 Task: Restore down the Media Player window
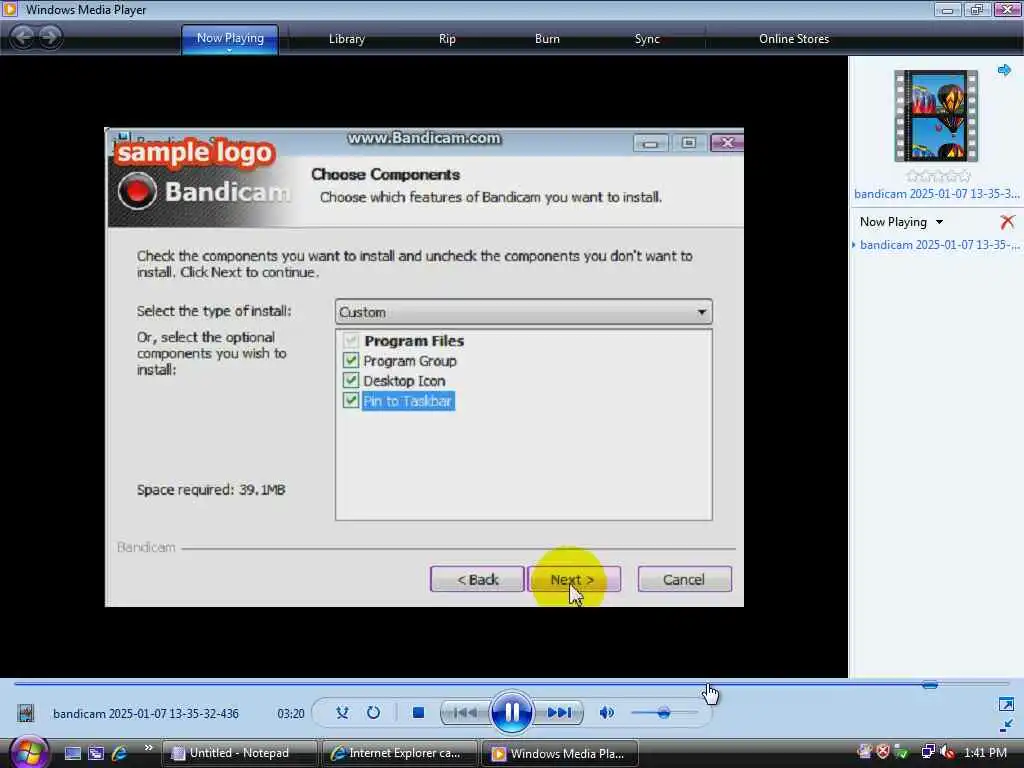977,9
